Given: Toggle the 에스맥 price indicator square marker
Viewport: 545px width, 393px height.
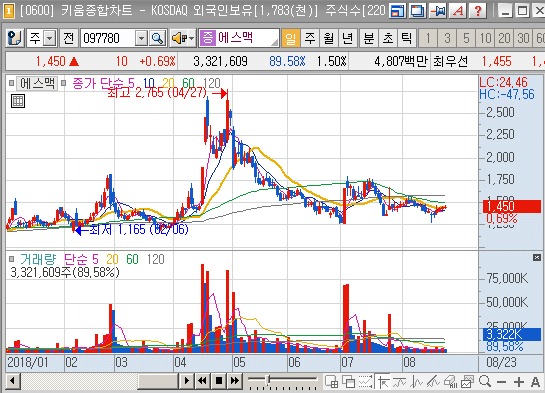Looking at the screenshot, I should [x=11, y=83].
